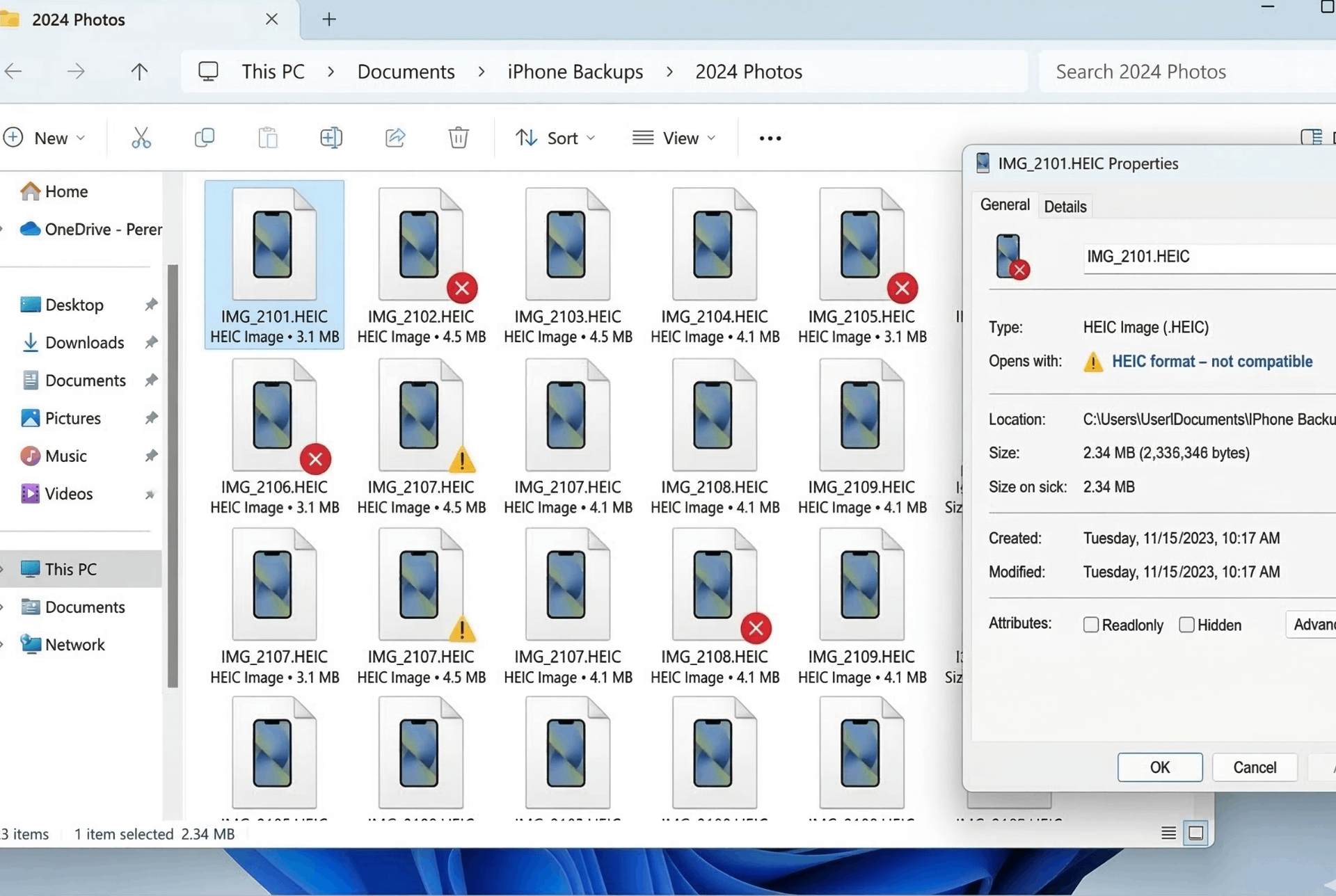
Task: Share the selected photo via the Share icon
Action: pyautogui.click(x=395, y=137)
